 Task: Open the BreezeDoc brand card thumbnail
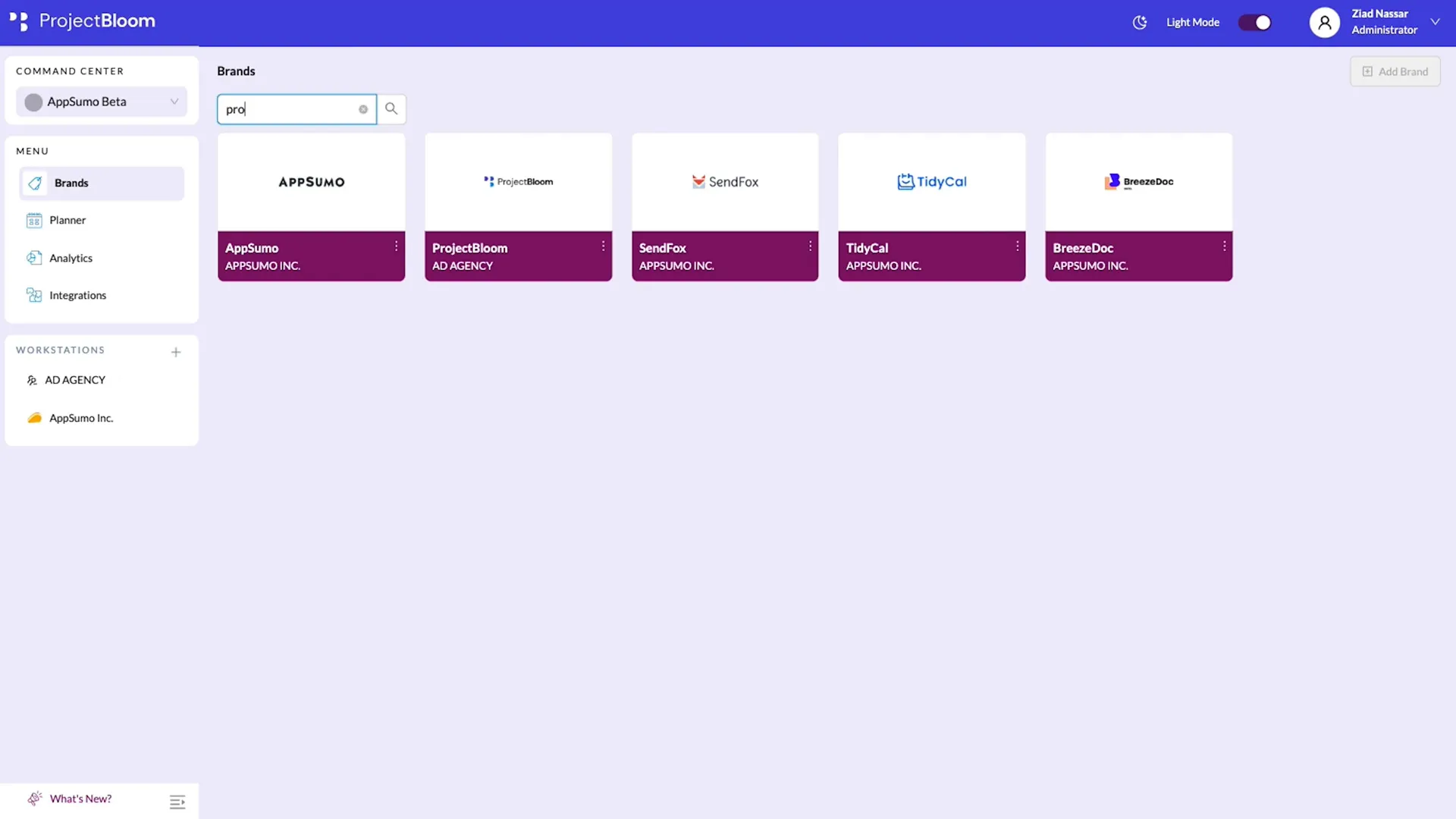[x=1139, y=182]
